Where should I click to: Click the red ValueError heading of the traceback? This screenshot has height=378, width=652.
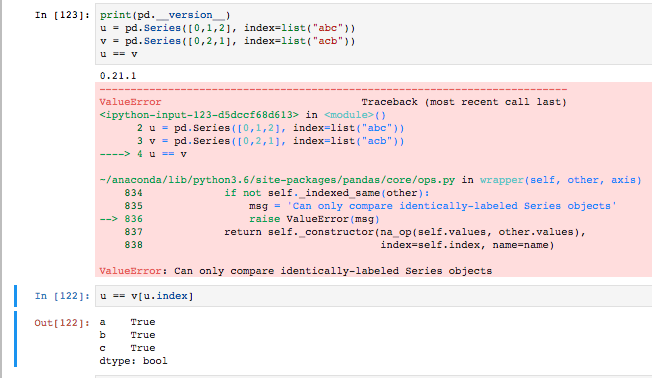pyautogui.click(x=130, y=102)
